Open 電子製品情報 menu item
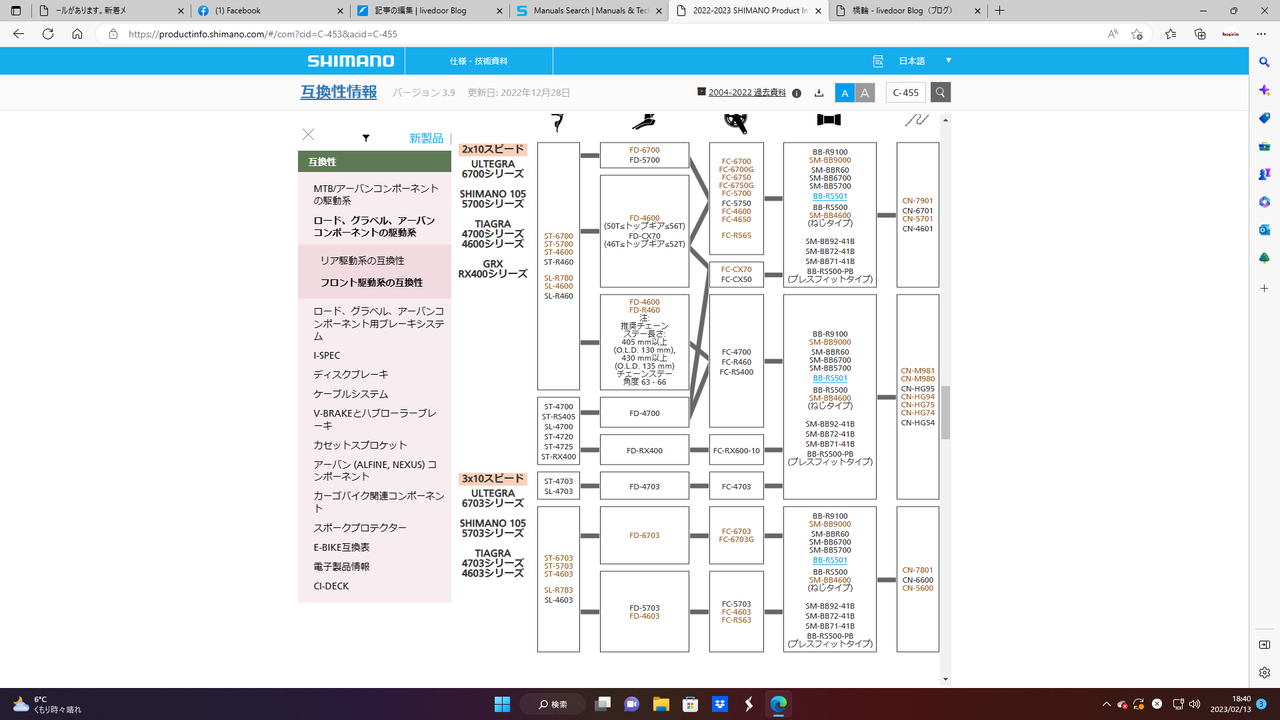 click(341, 566)
